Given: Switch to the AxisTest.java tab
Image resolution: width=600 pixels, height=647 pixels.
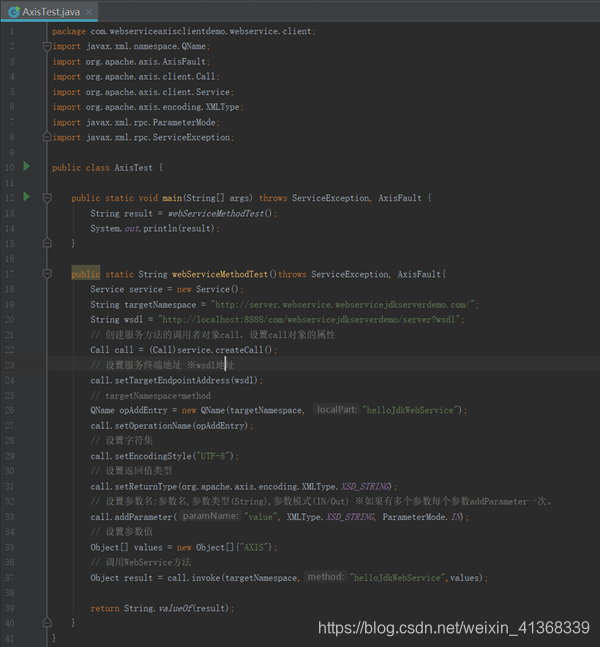Looking at the screenshot, I should click(x=50, y=12).
